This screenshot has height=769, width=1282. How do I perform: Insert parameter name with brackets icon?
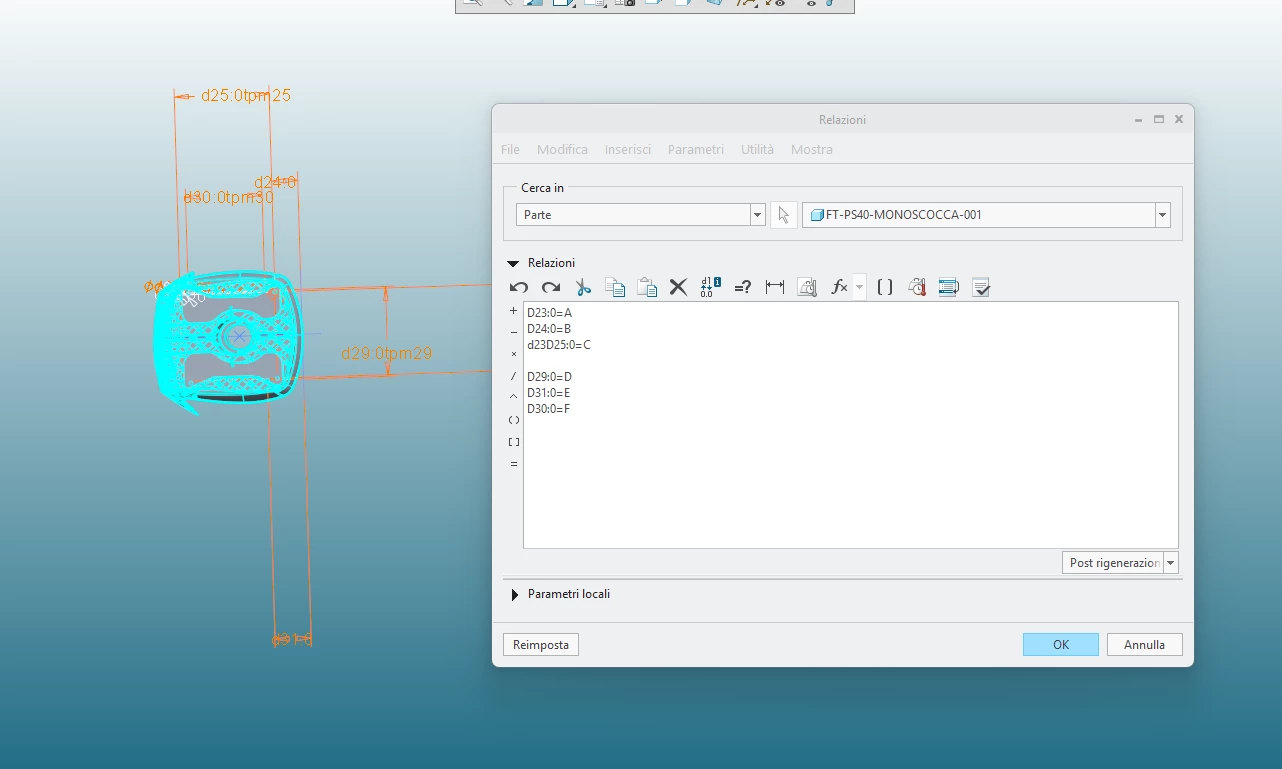point(885,287)
